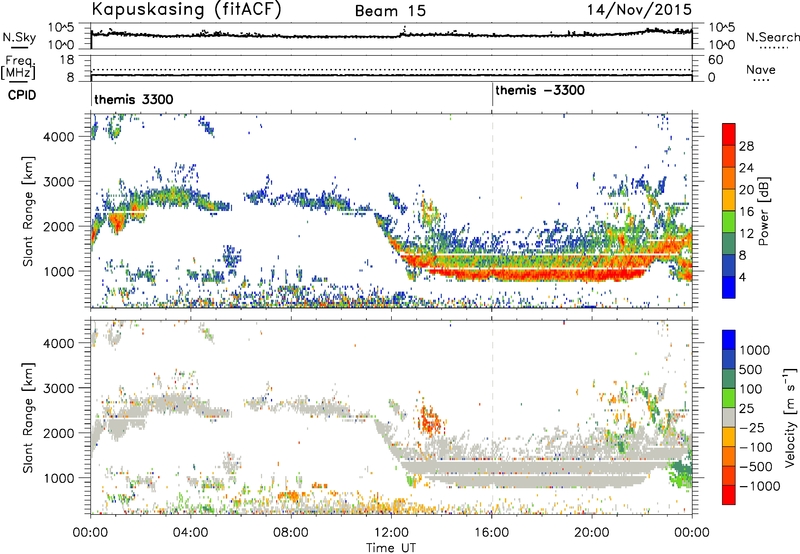
Task: Select the '12:00' time axis label
Action: coord(391,533)
